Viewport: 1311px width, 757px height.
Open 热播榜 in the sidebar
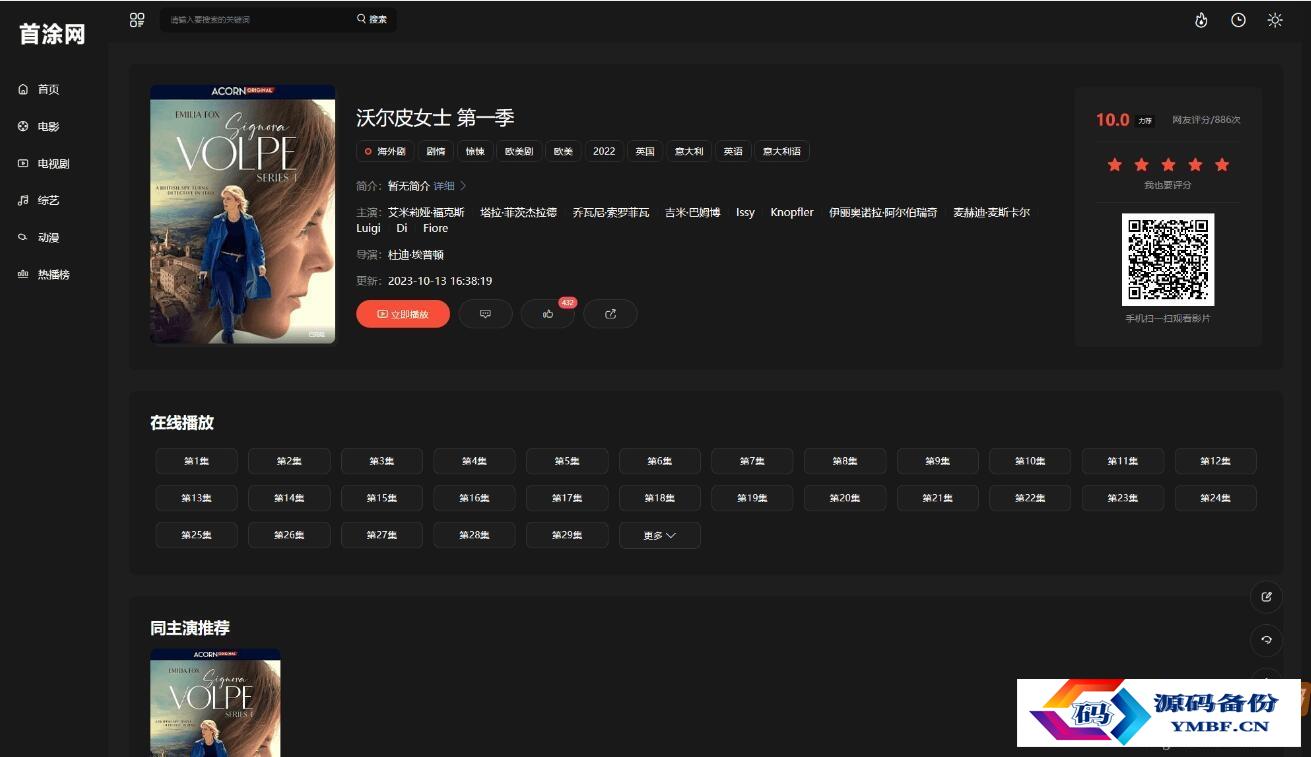click(x=54, y=275)
